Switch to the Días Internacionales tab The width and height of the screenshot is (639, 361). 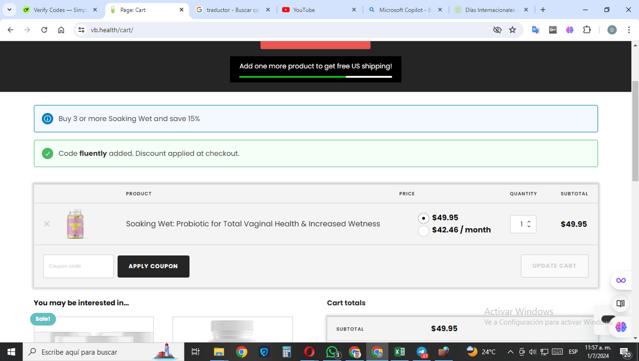pos(490,10)
